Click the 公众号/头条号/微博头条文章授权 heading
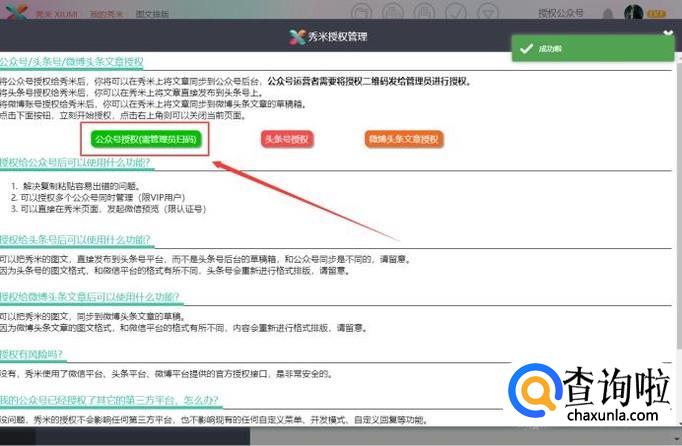Viewport: 682px width, 446px height. pos(72,62)
